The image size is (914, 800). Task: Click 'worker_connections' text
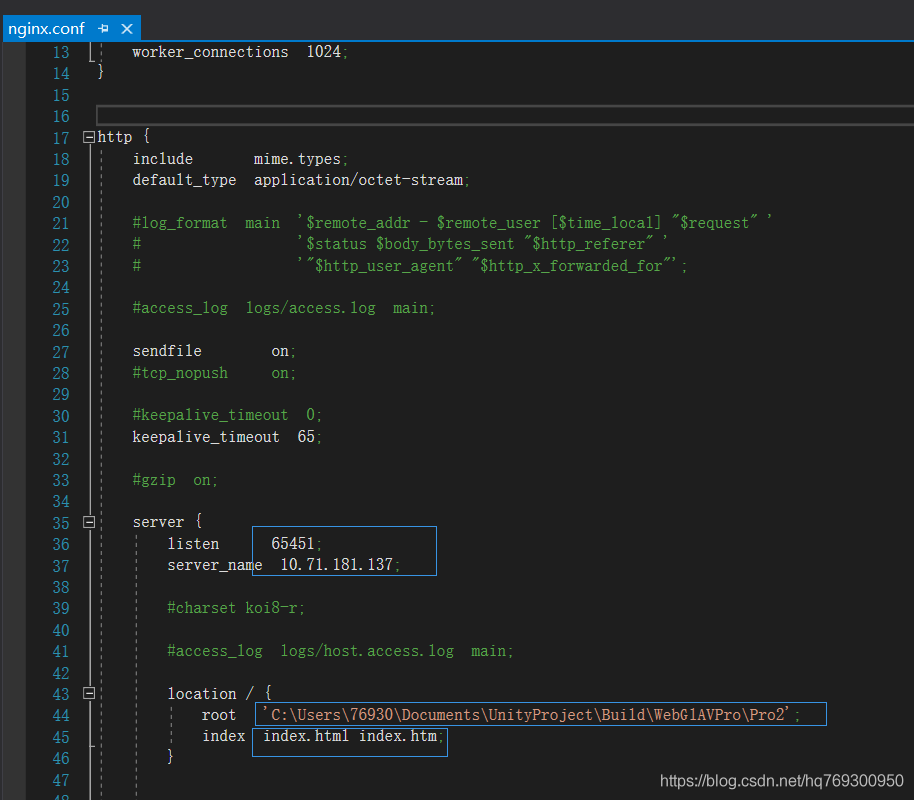(x=210, y=52)
